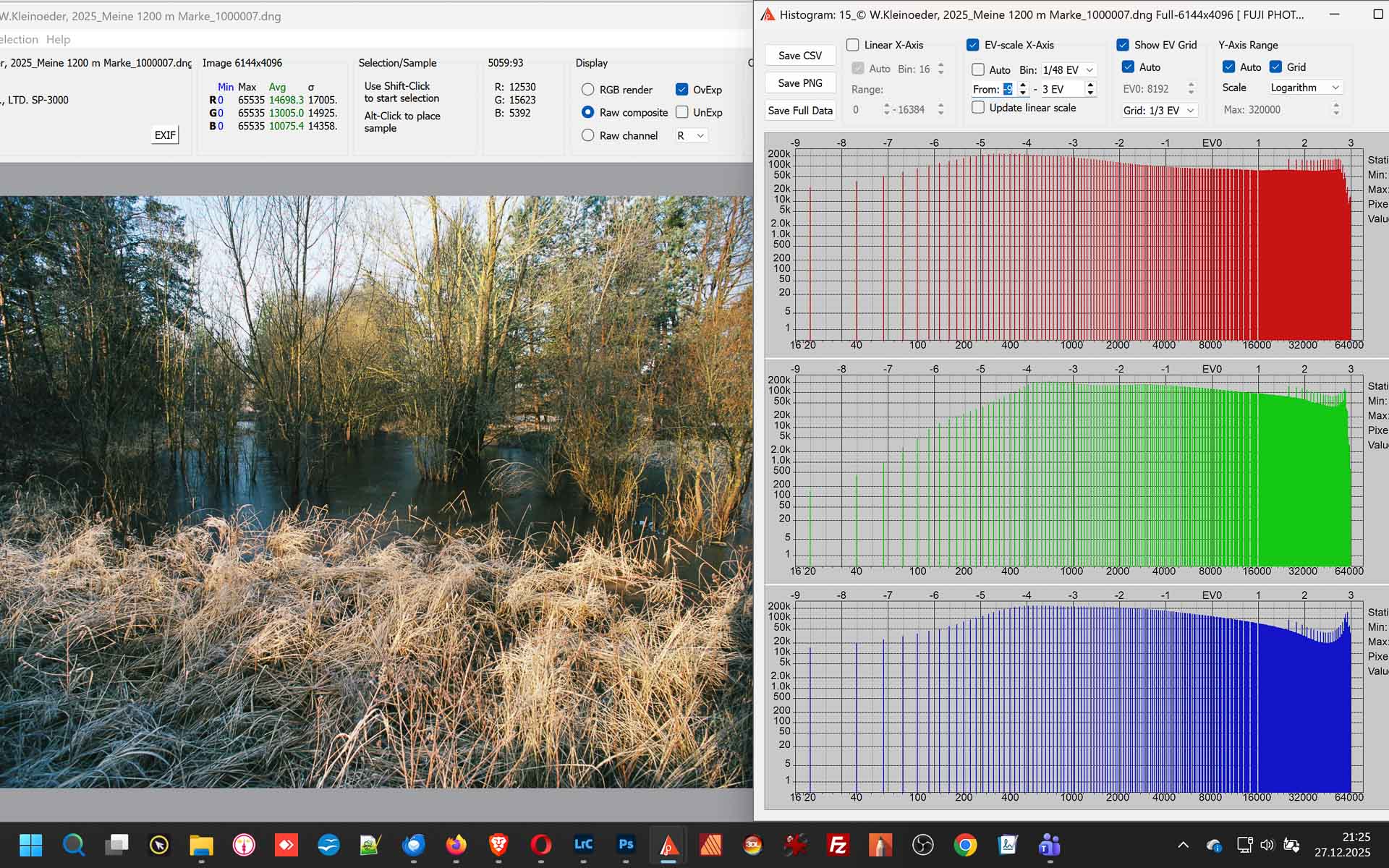This screenshot has width=1389, height=868.
Task: Open Firefox browser in the taskbar
Action: click(x=456, y=844)
